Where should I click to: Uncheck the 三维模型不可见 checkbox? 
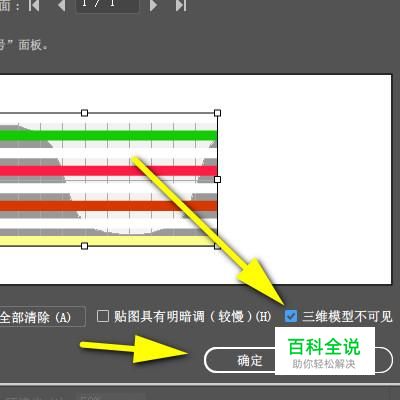tap(291, 316)
